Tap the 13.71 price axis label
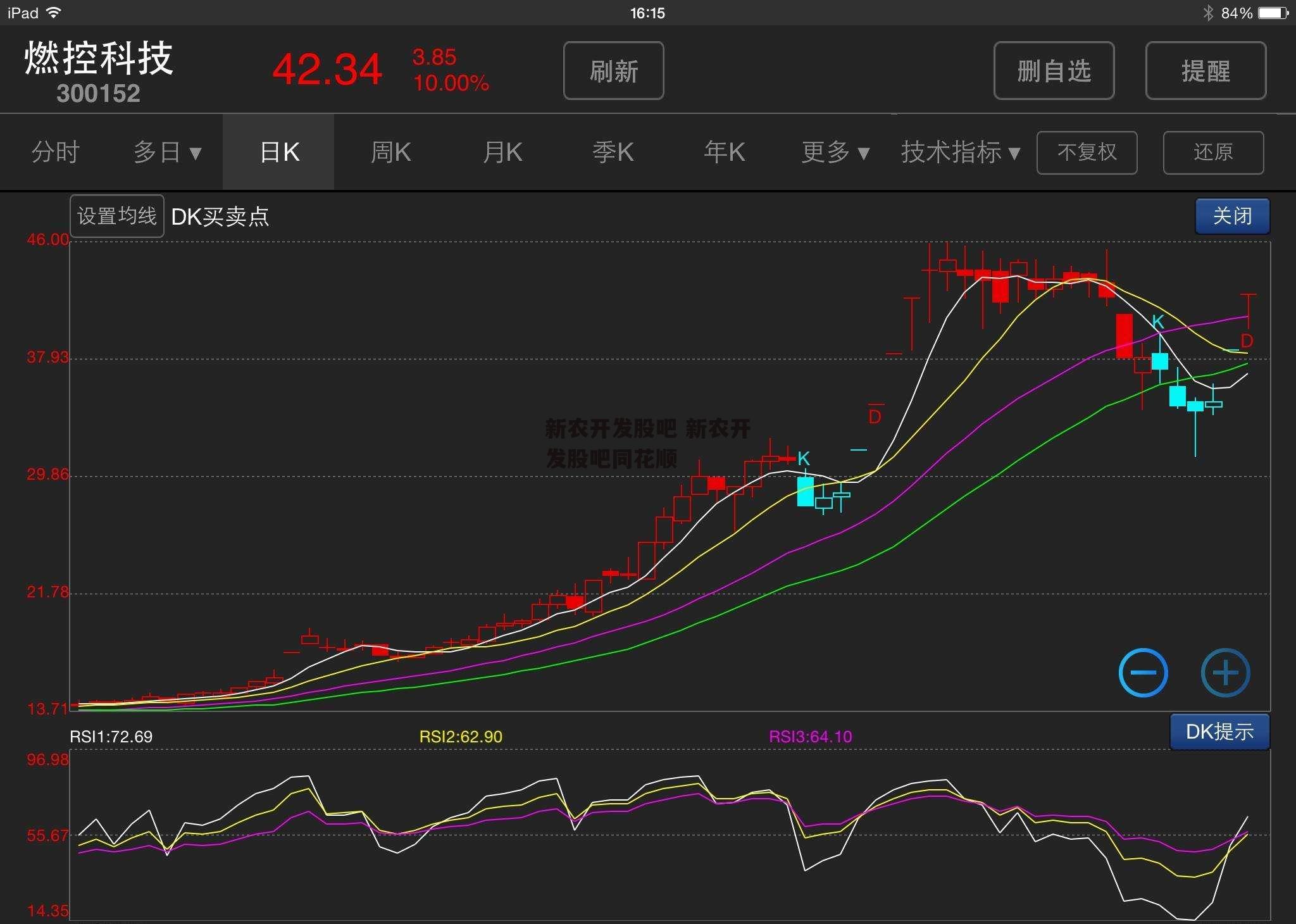1296x924 pixels. (48, 709)
